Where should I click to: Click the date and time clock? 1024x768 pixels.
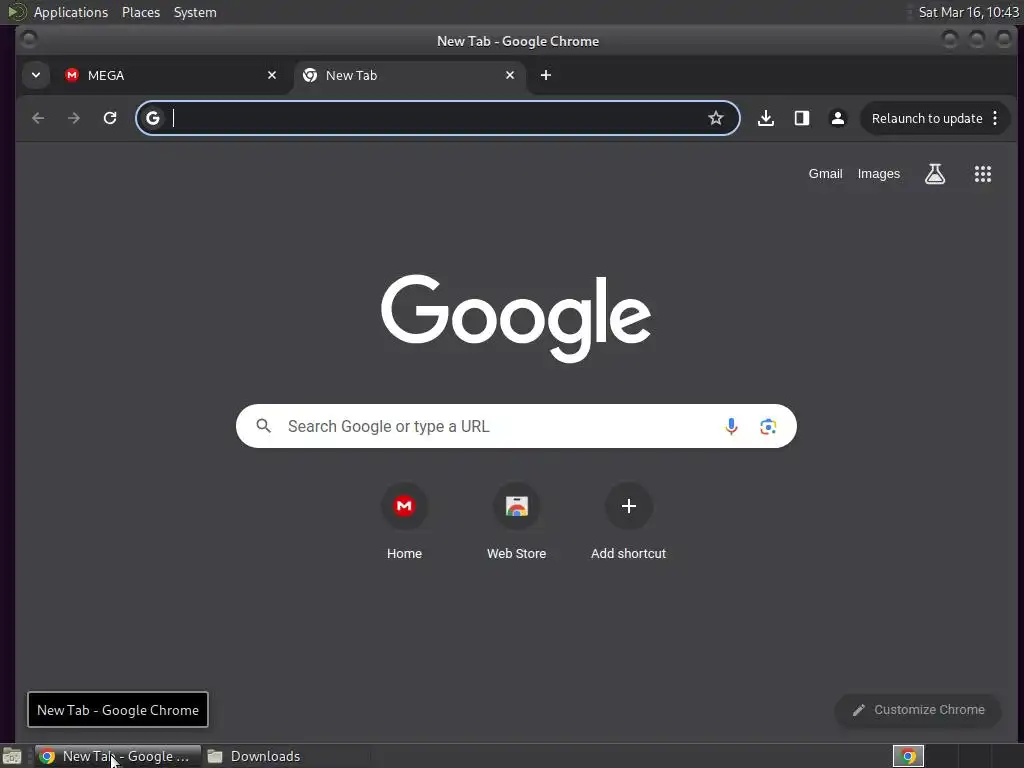(968, 12)
